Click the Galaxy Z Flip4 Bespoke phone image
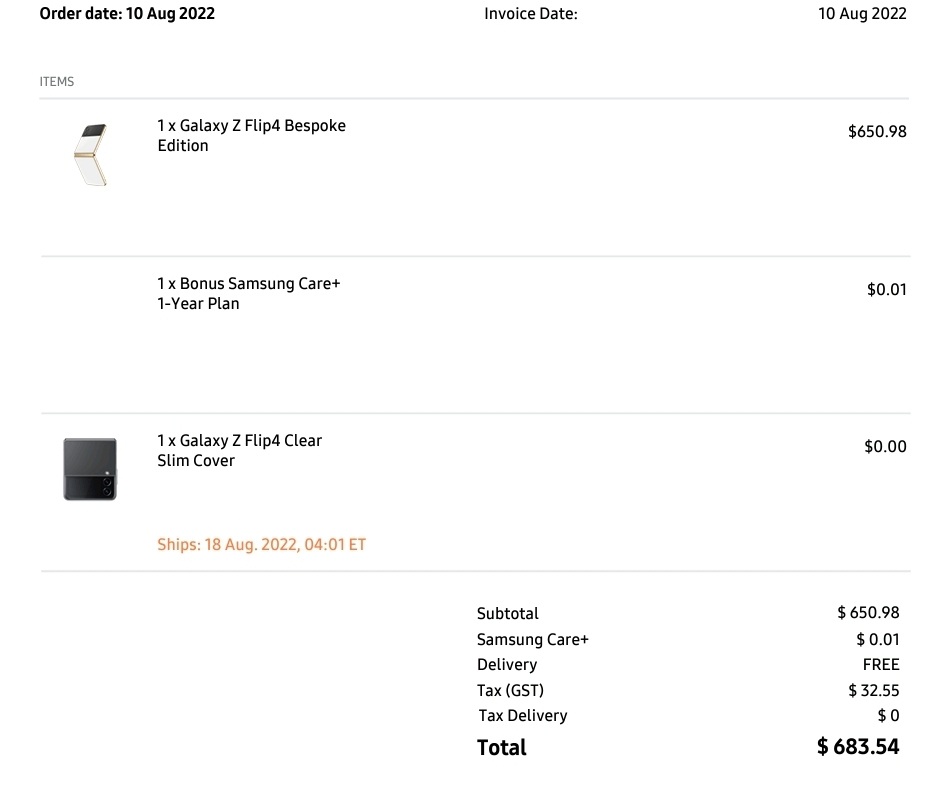Viewport: 952px width, 796px height. 91,155
